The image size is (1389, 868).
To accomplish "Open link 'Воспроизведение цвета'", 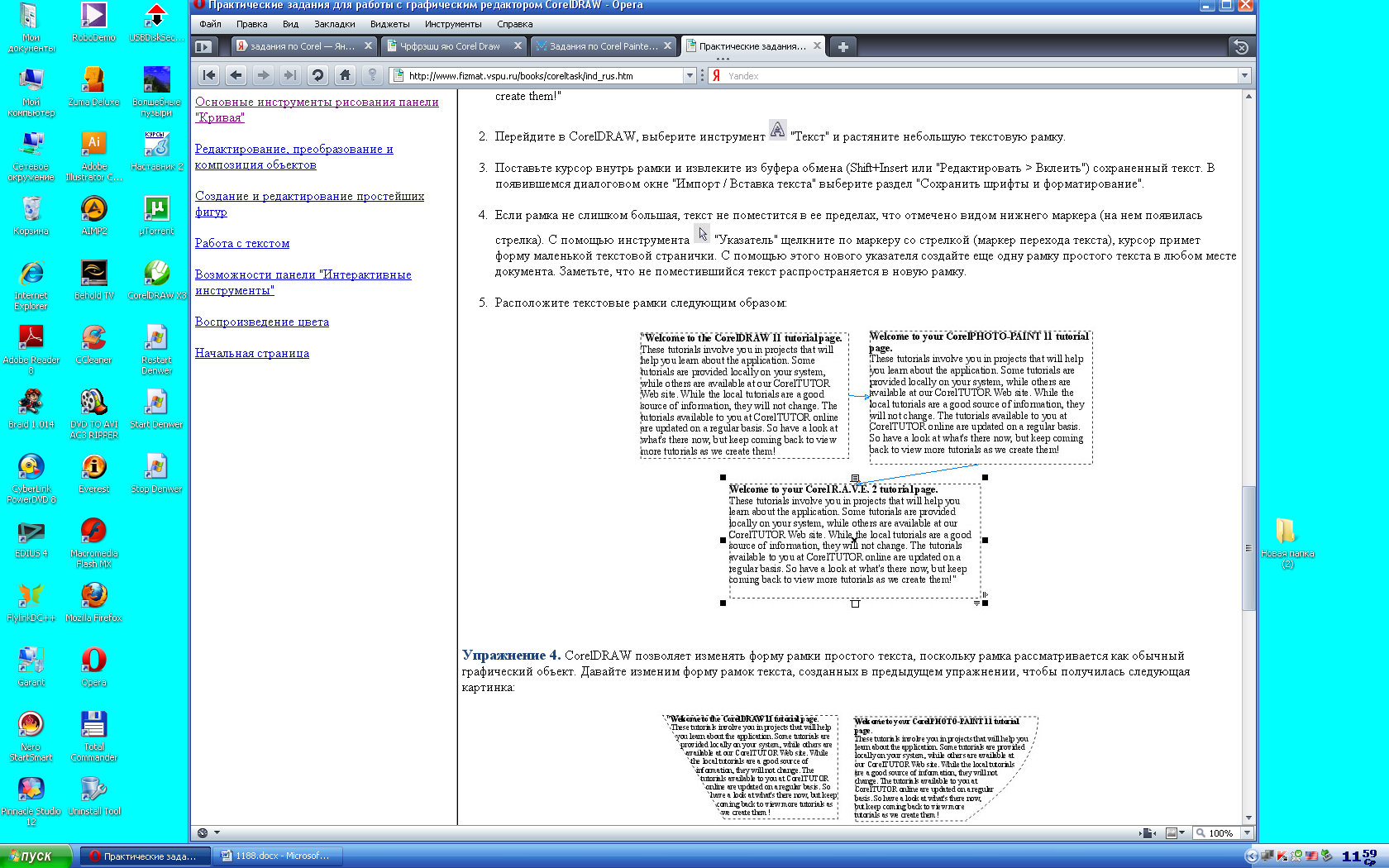I will [262, 322].
